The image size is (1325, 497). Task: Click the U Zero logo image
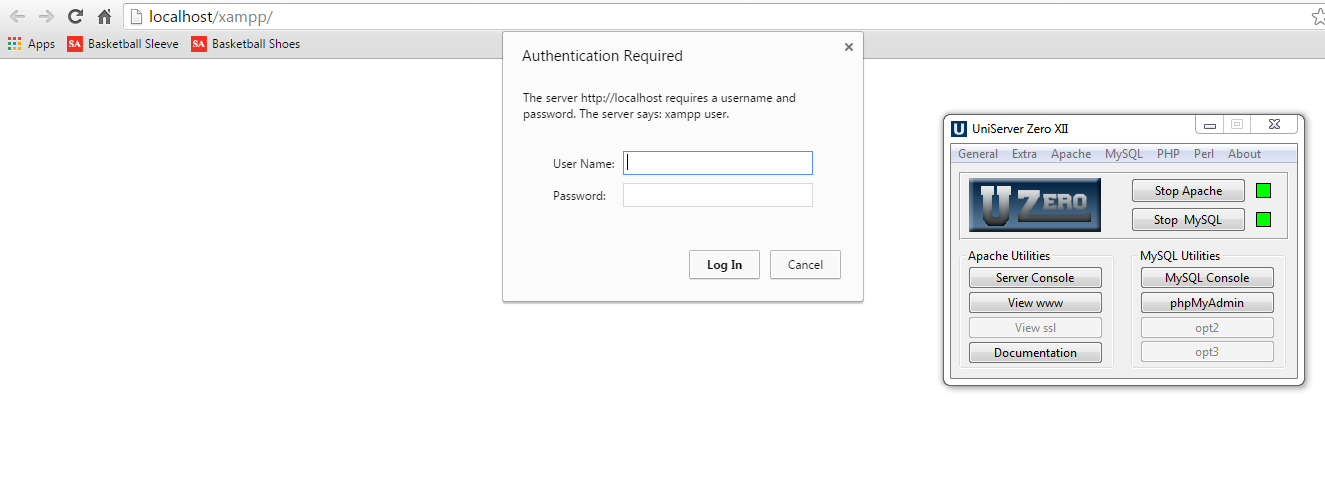coord(1035,205)
